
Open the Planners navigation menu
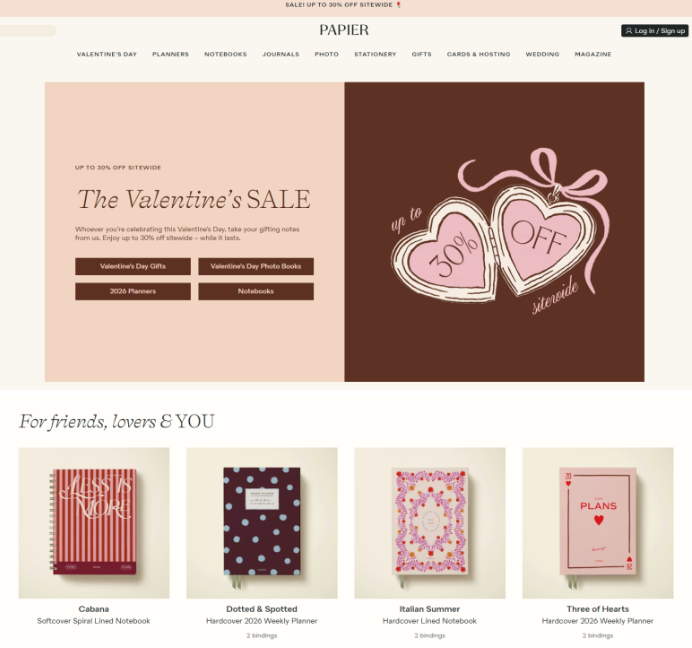click(x=170, y=54)
